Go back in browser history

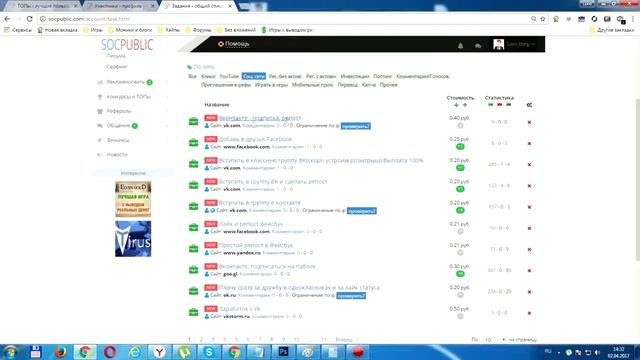click(x=7, y=19)
